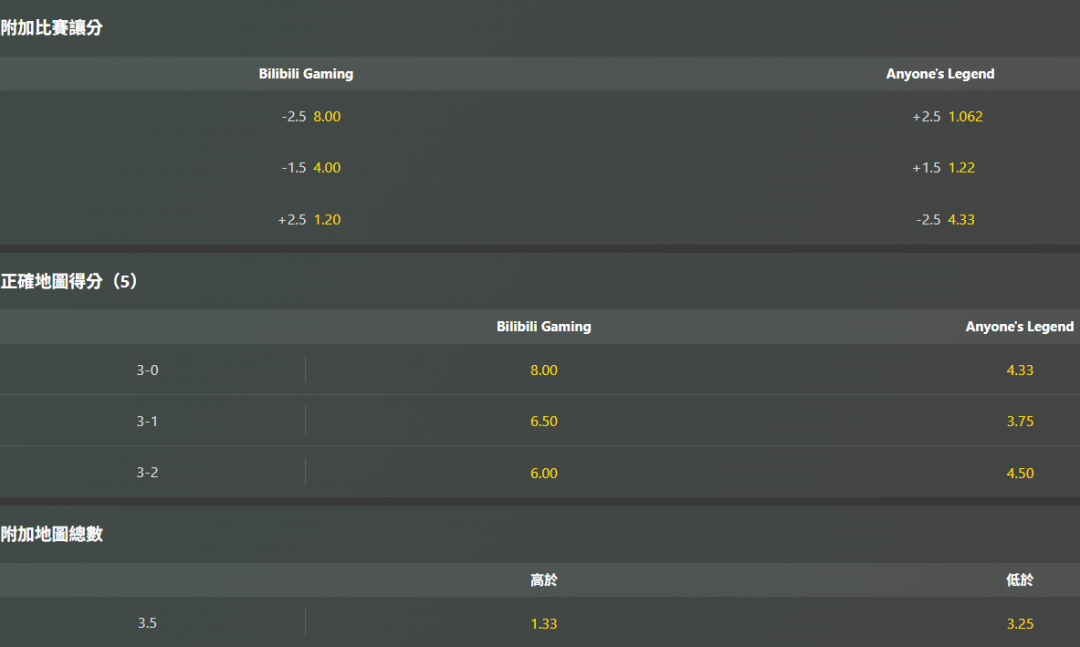Viewport: 1080px width, 647px height.
Task: Pick Anyone's Legend -2.5 handicap odds 4.33
Action: click(x=945, y=220)
